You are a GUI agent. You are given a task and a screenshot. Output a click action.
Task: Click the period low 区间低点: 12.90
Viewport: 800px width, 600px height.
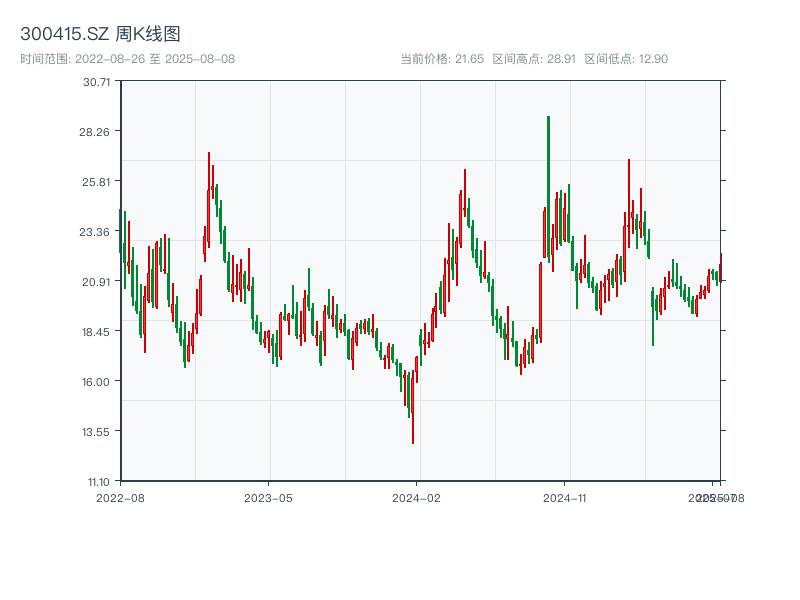(x=626, y=59)
